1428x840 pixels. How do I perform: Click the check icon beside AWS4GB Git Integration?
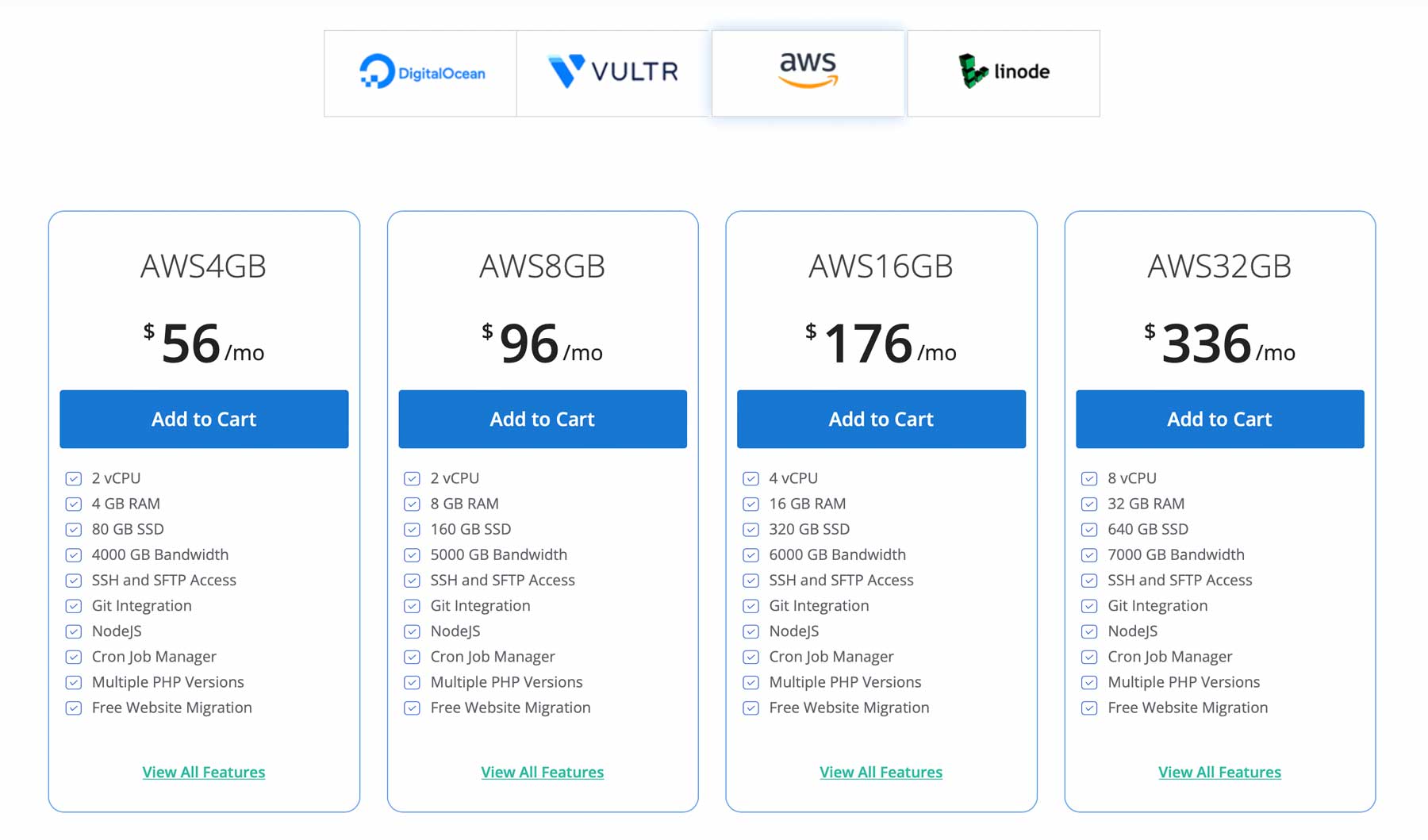point(74,606)
